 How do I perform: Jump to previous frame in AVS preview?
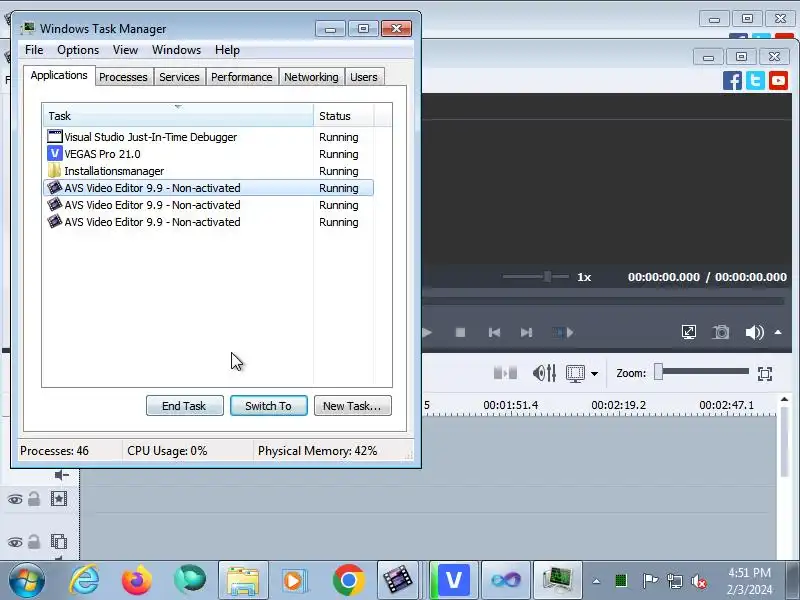494,333
